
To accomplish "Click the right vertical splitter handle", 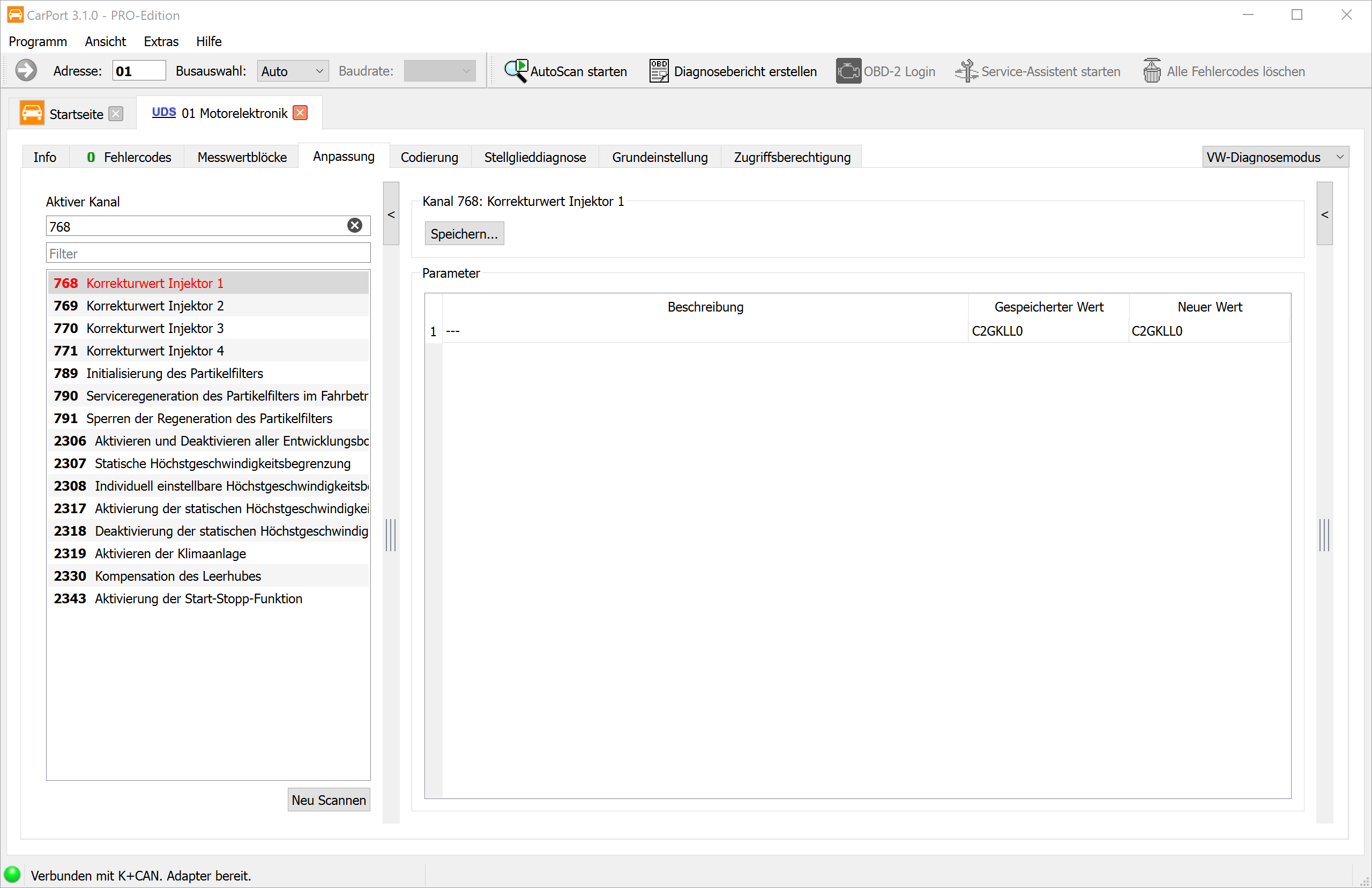I will click(x=1324, y=535).
